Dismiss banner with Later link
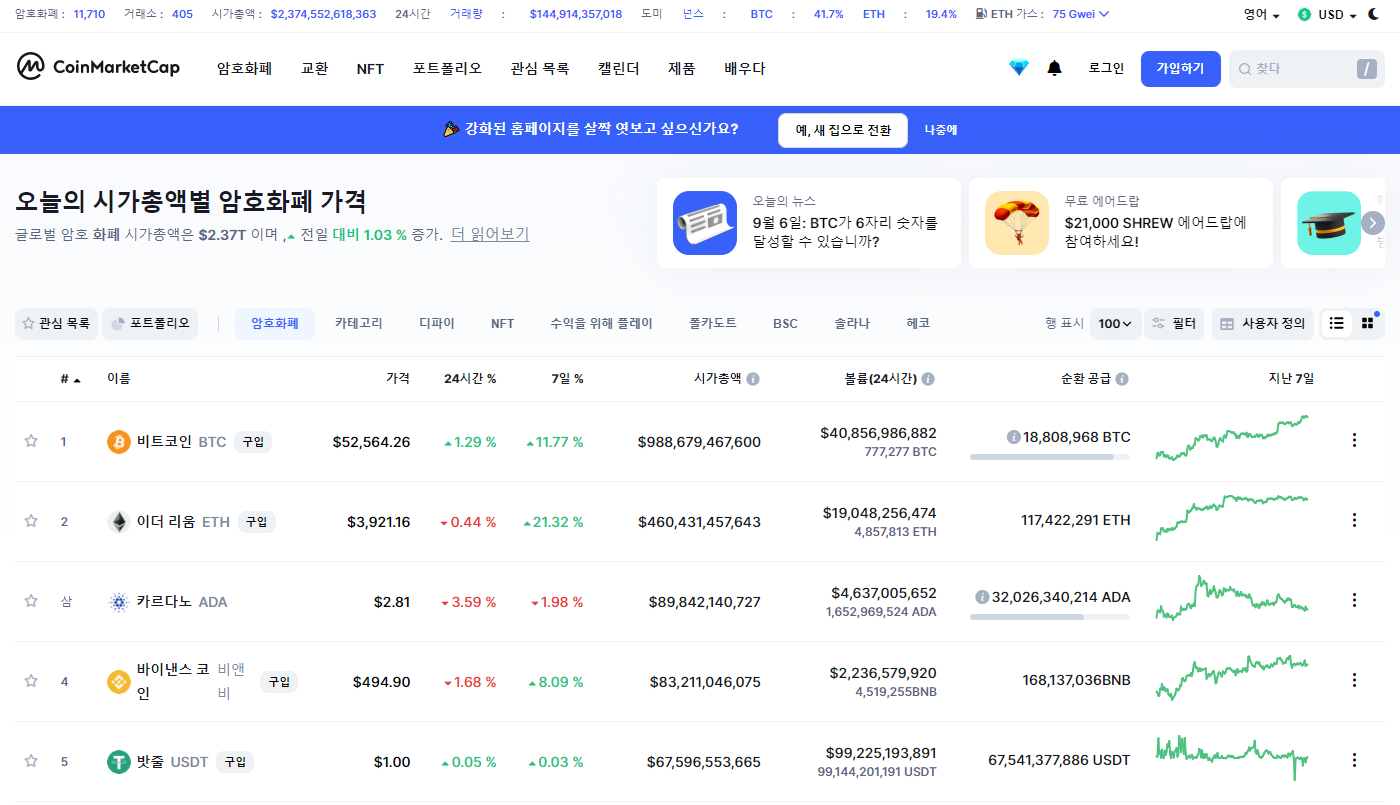 (941, 130)
